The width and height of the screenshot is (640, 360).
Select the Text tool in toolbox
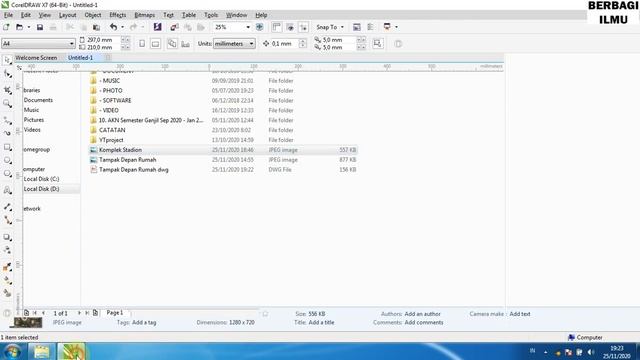(7, 190)
